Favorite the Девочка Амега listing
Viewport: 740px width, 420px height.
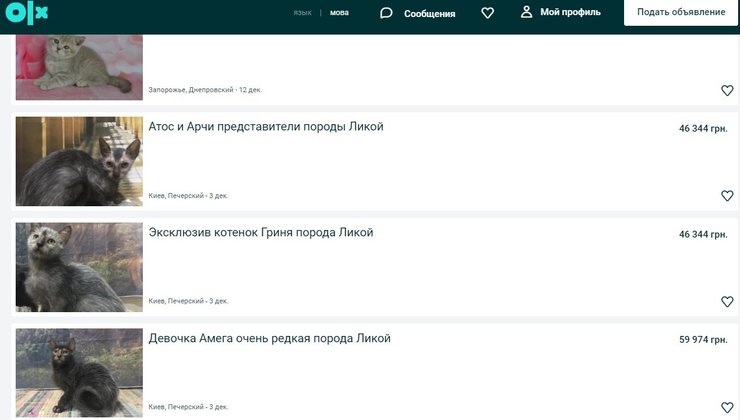click(727, 407)
